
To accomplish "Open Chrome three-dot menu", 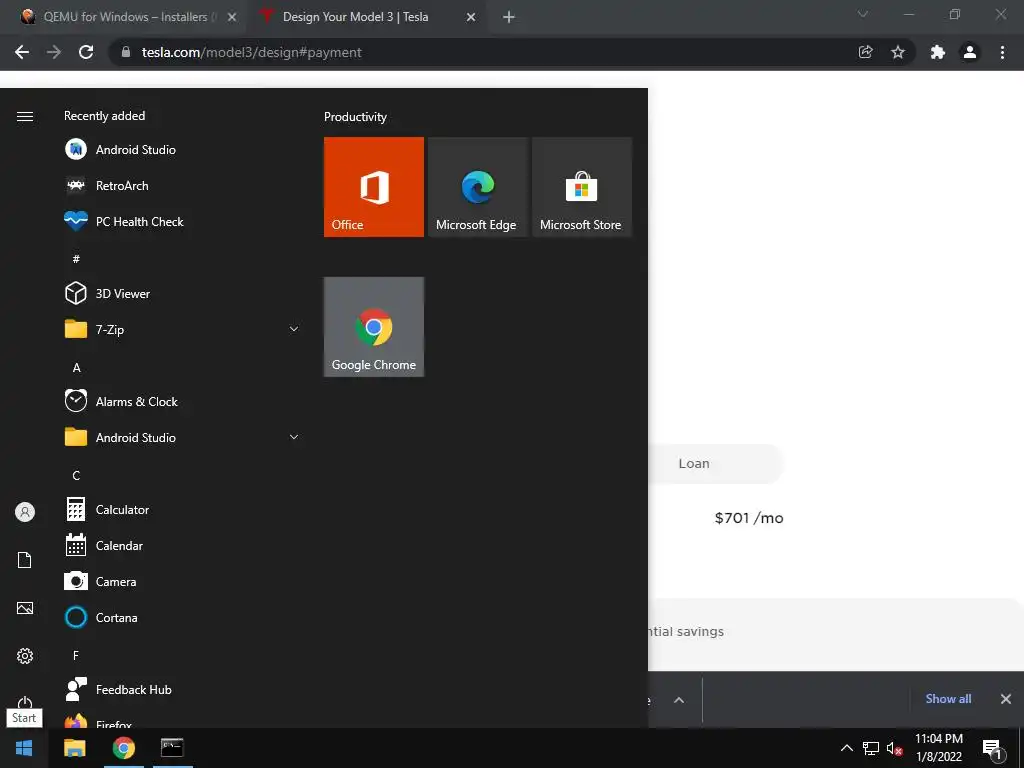I will click(1002, 52).
